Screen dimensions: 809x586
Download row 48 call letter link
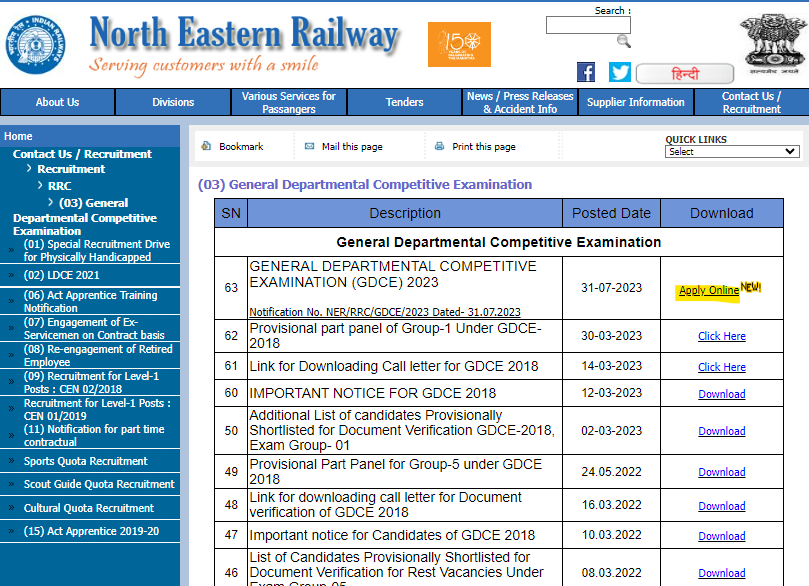[x=722, y=506]
